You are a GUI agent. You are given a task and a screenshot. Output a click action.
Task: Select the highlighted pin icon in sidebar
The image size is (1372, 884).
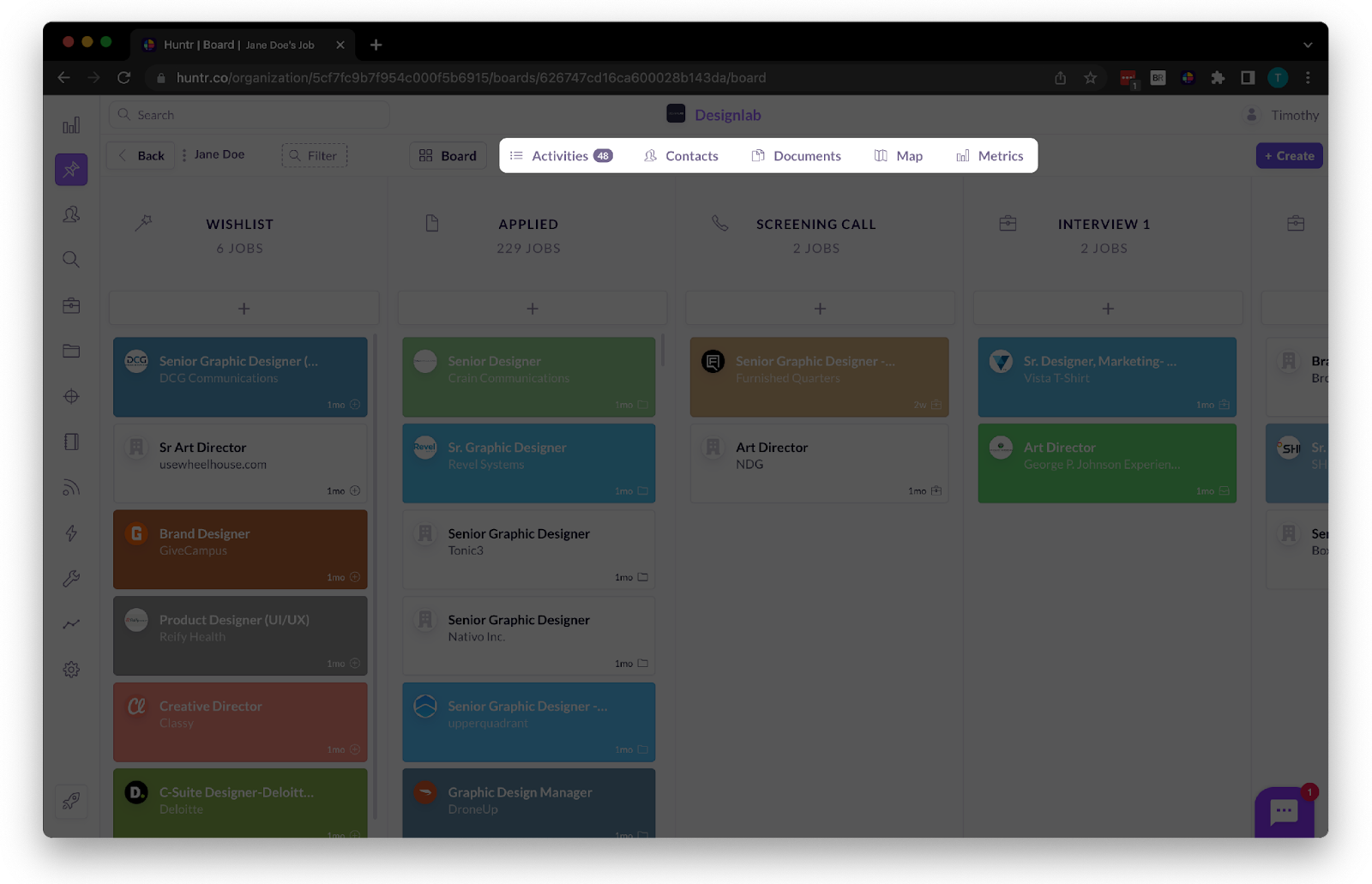coord(71,170)
